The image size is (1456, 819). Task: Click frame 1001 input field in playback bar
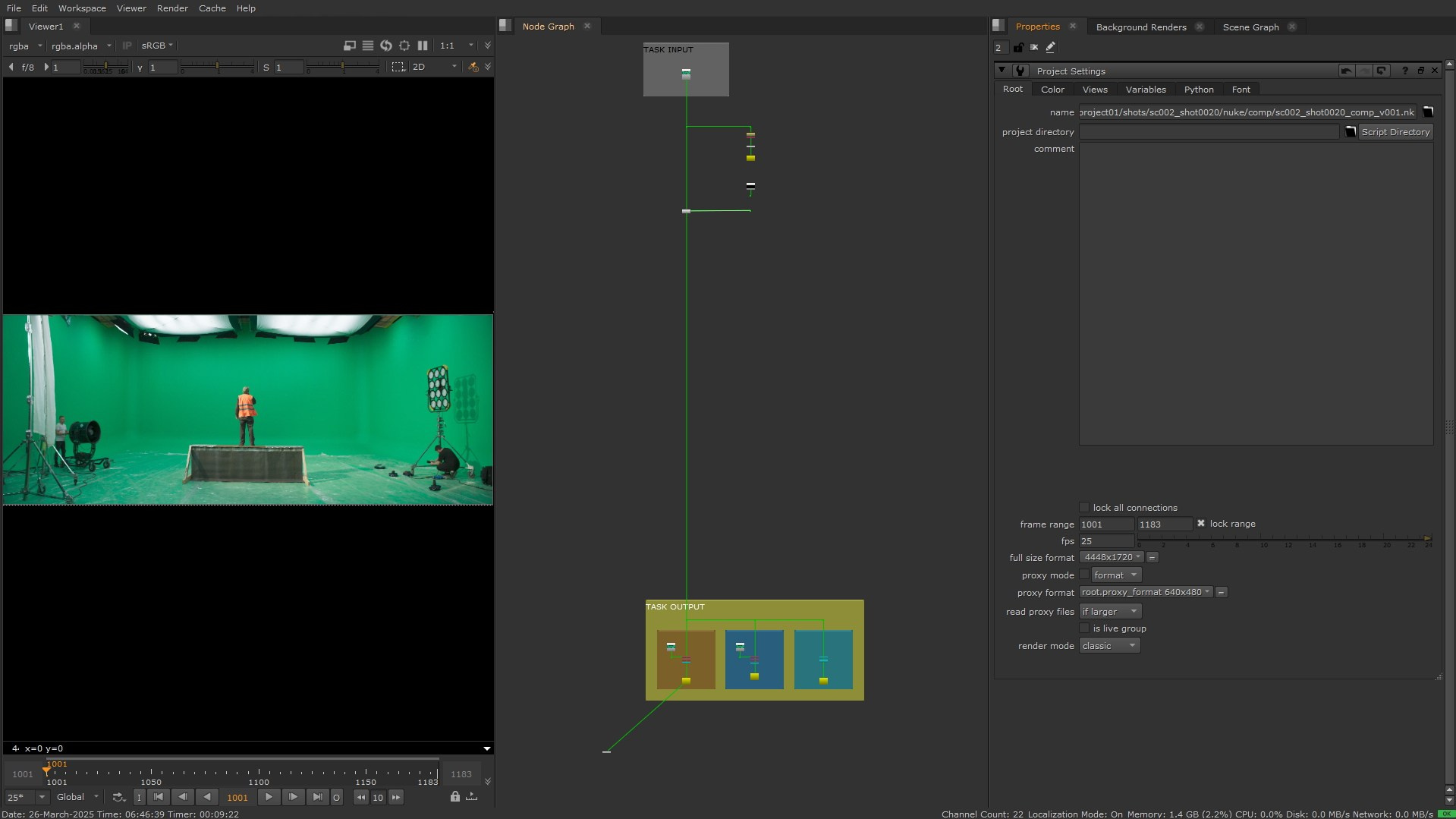(237, 797)
